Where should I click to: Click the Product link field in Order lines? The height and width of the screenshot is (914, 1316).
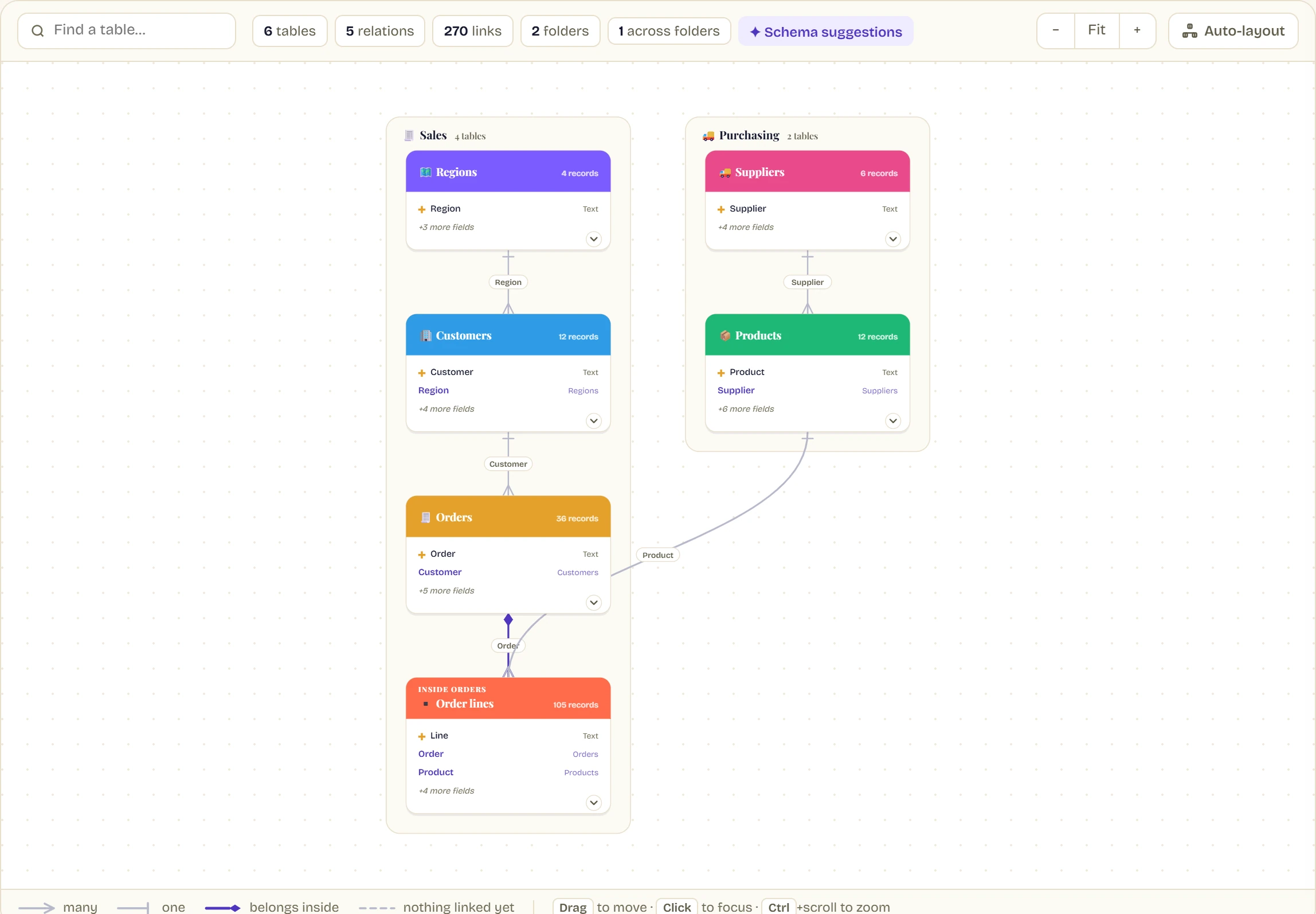(508, 772)
